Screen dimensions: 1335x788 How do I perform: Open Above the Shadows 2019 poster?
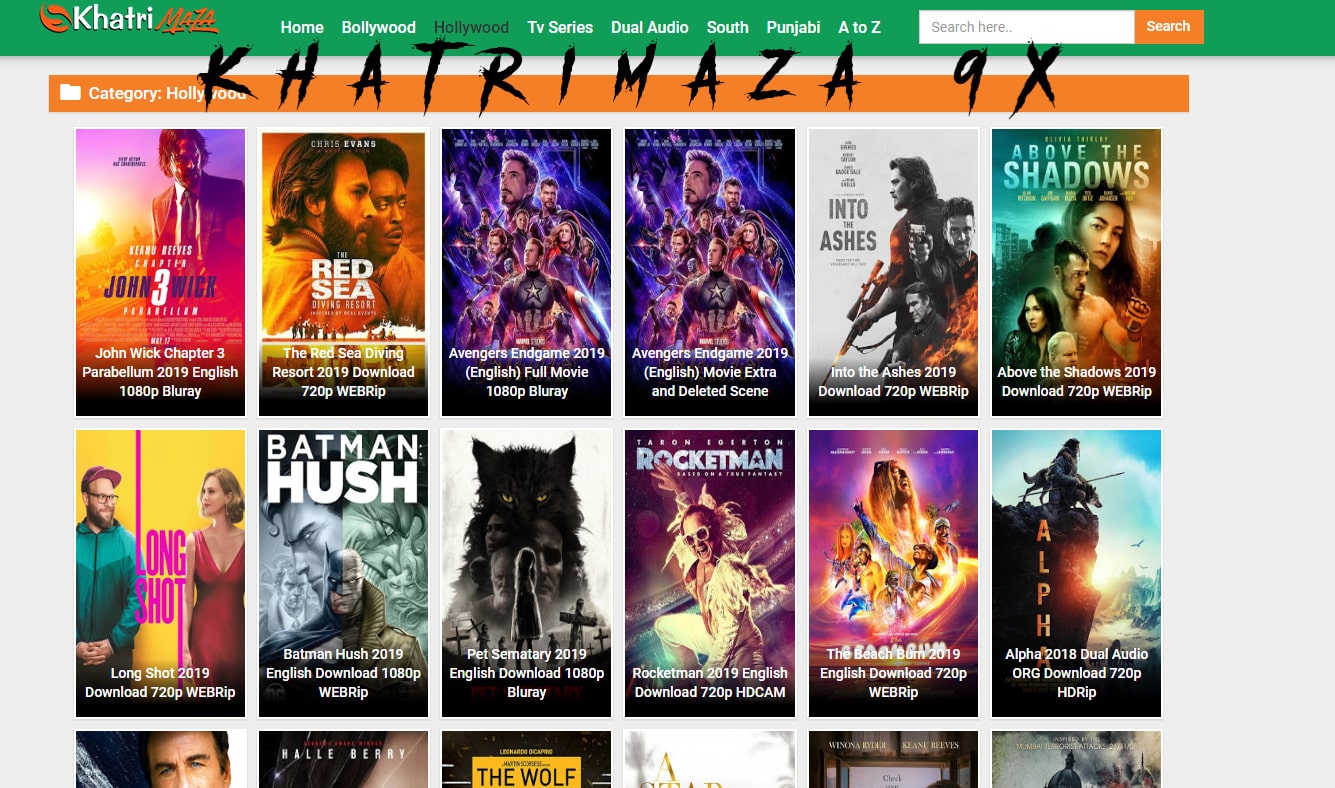1076,272
